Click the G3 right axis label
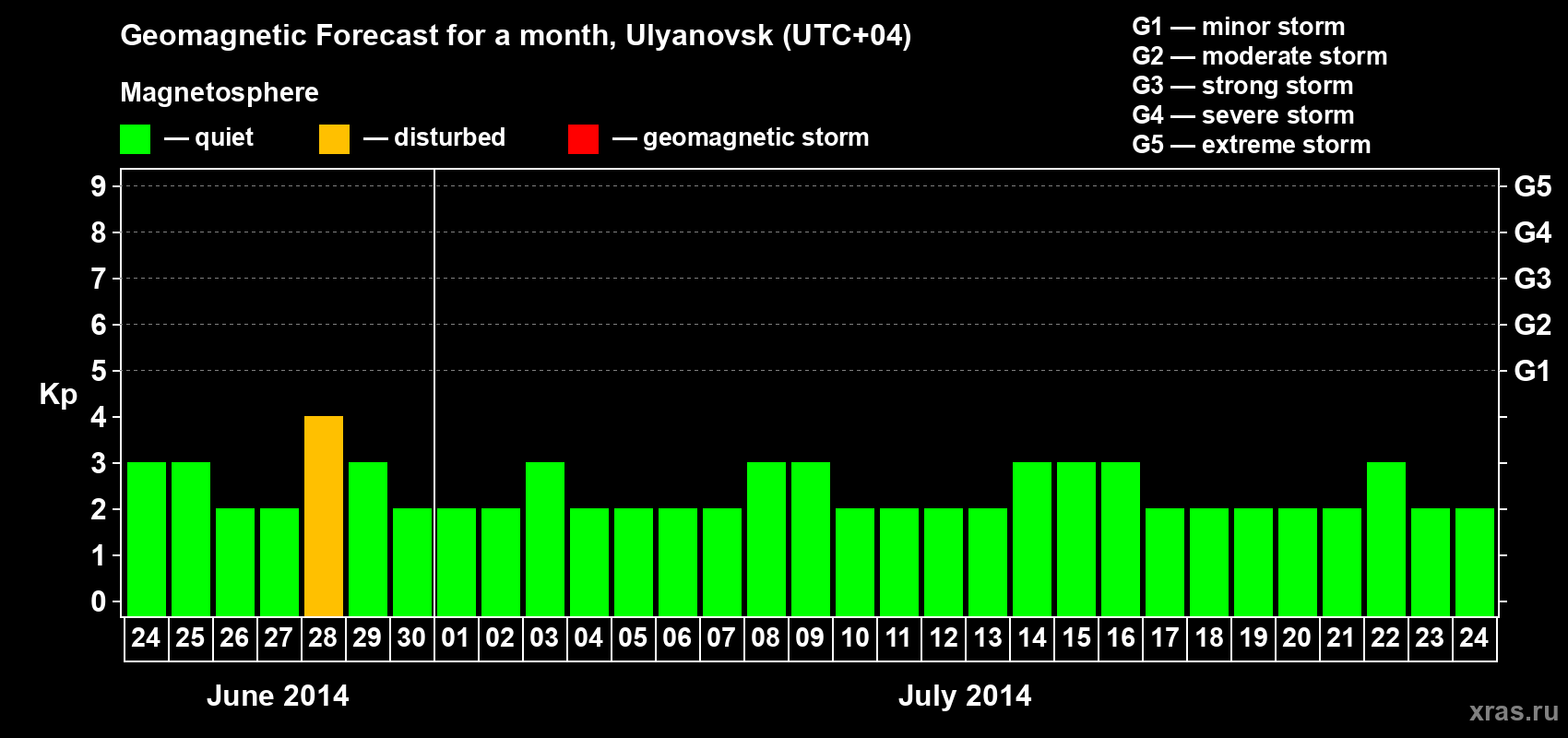1568x738 pixels. coord(1533,279)
